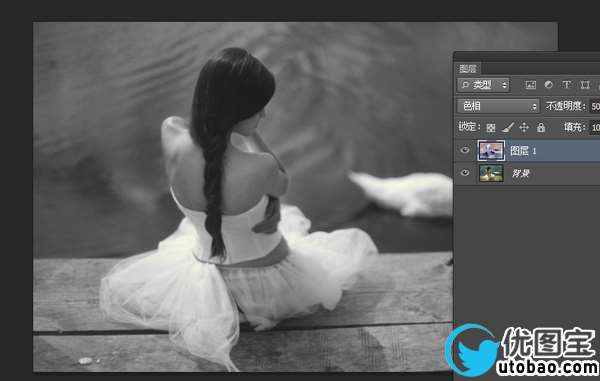Viewport: 600px width, 381px height.
Task: Select the 图层 1 layer name
Action: 523,151
